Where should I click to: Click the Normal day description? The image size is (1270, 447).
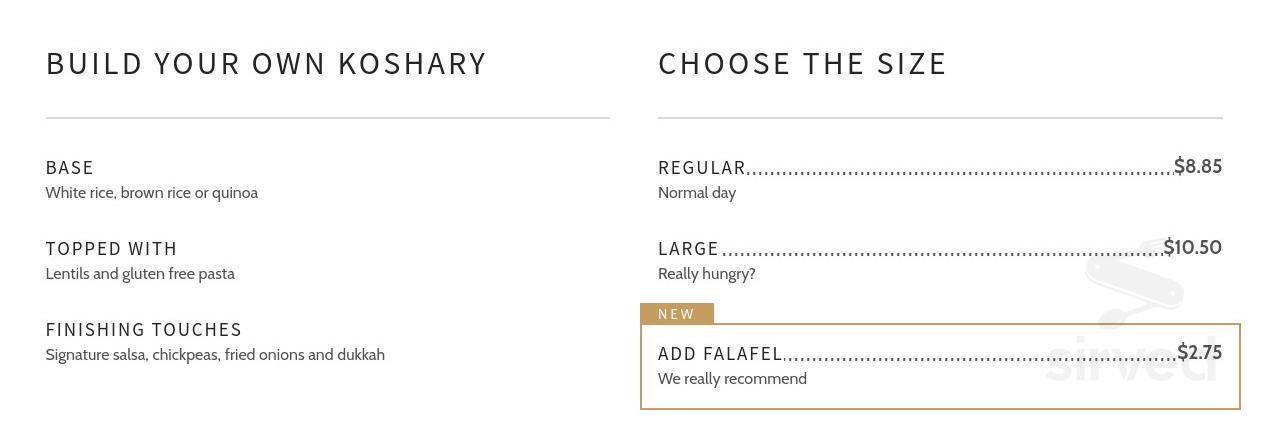click(697, 193)
